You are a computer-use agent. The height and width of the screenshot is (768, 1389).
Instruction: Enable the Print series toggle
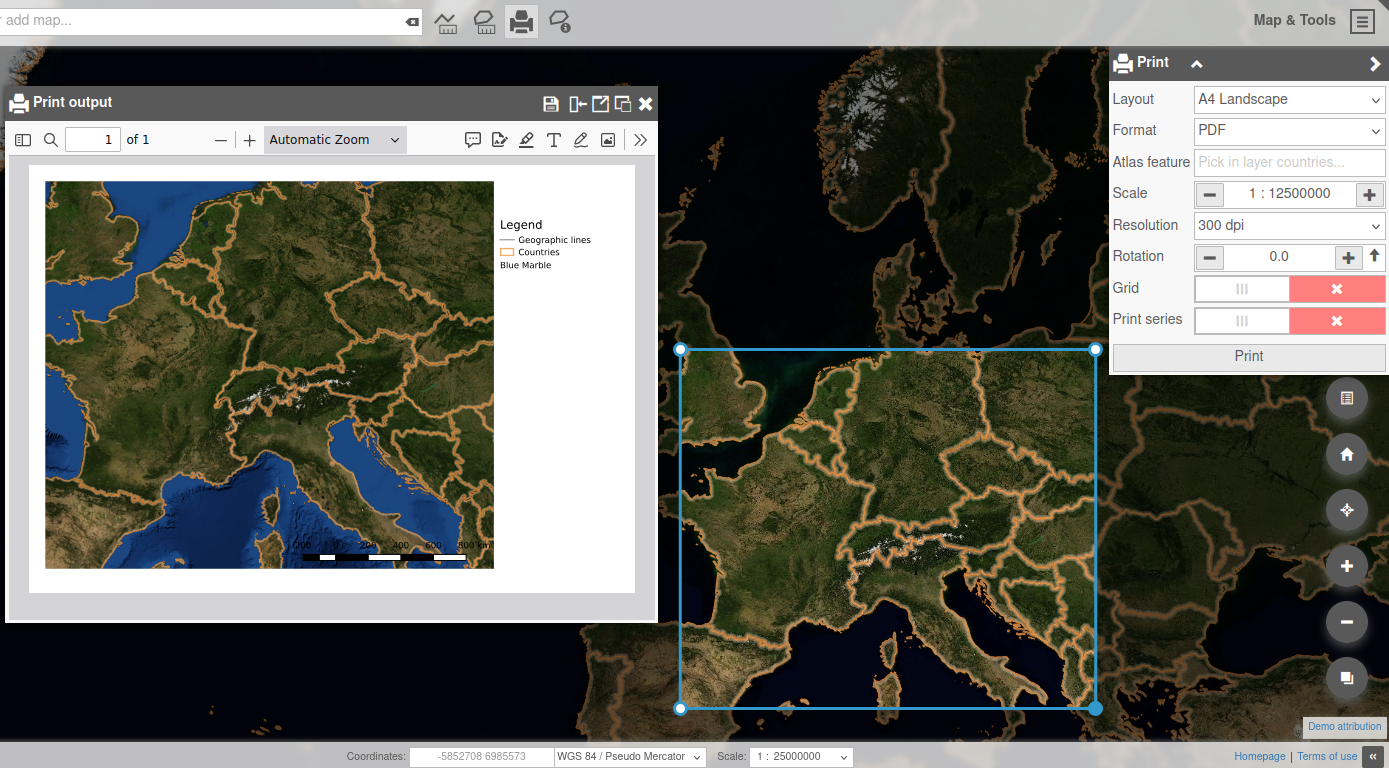1289,321
